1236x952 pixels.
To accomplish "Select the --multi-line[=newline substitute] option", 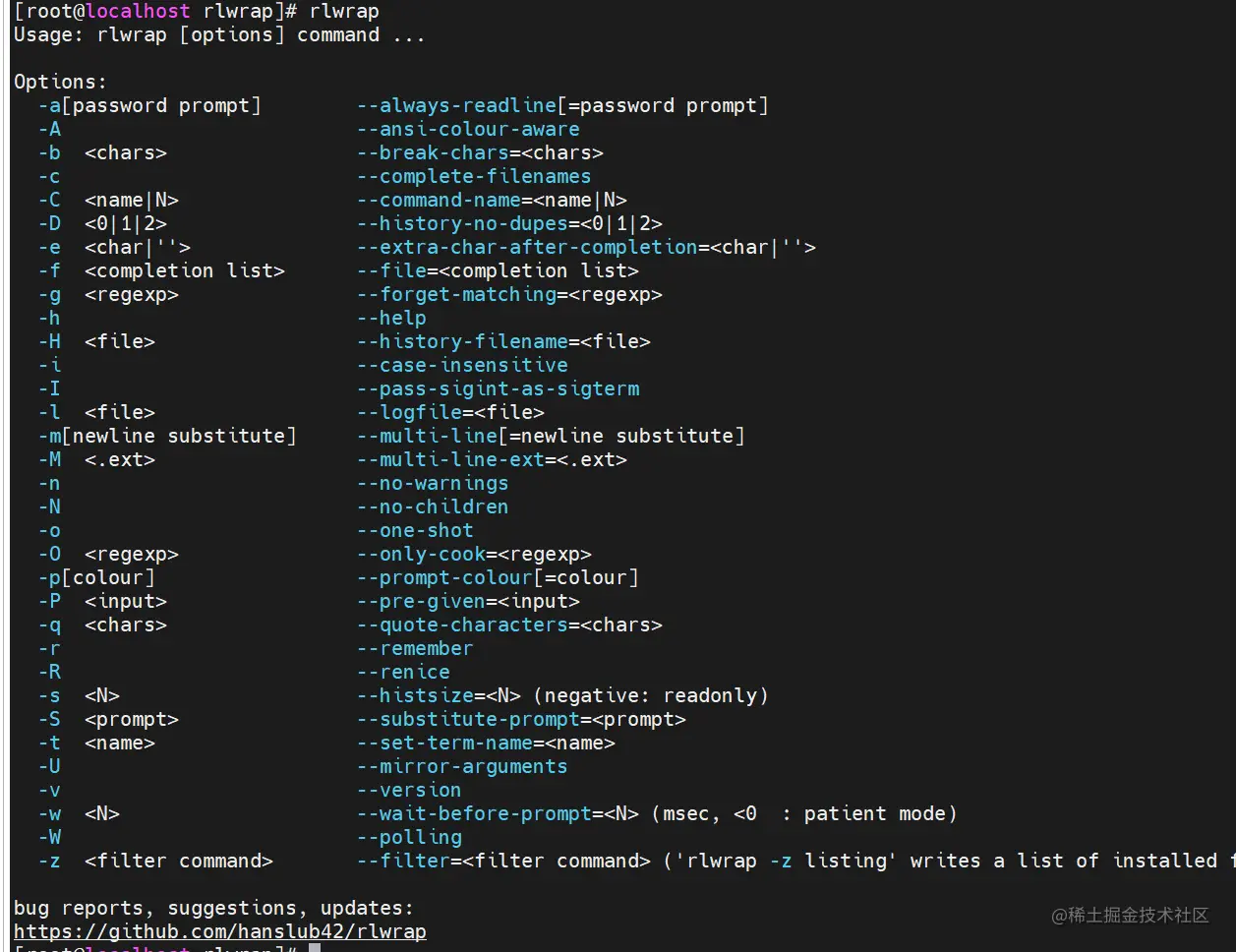I will (x=551, y=436).
